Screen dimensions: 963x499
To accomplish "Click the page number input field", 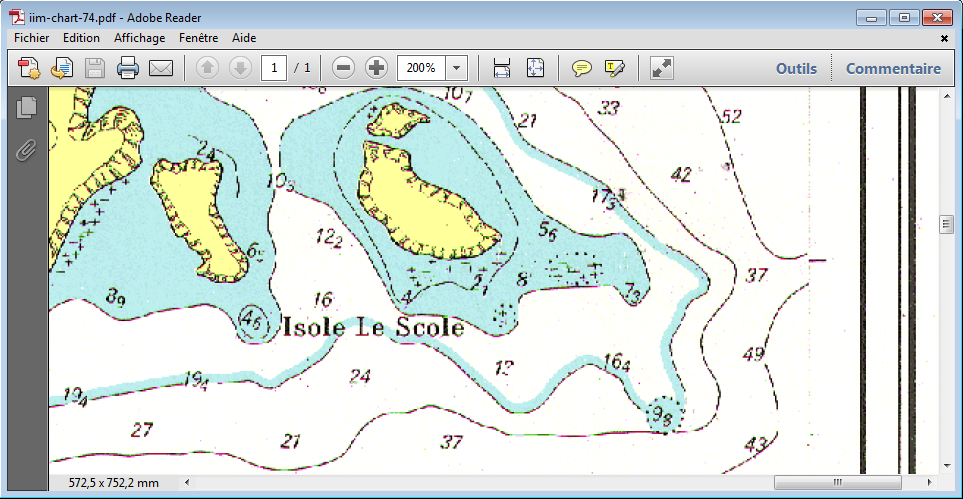I will [274, 68].
